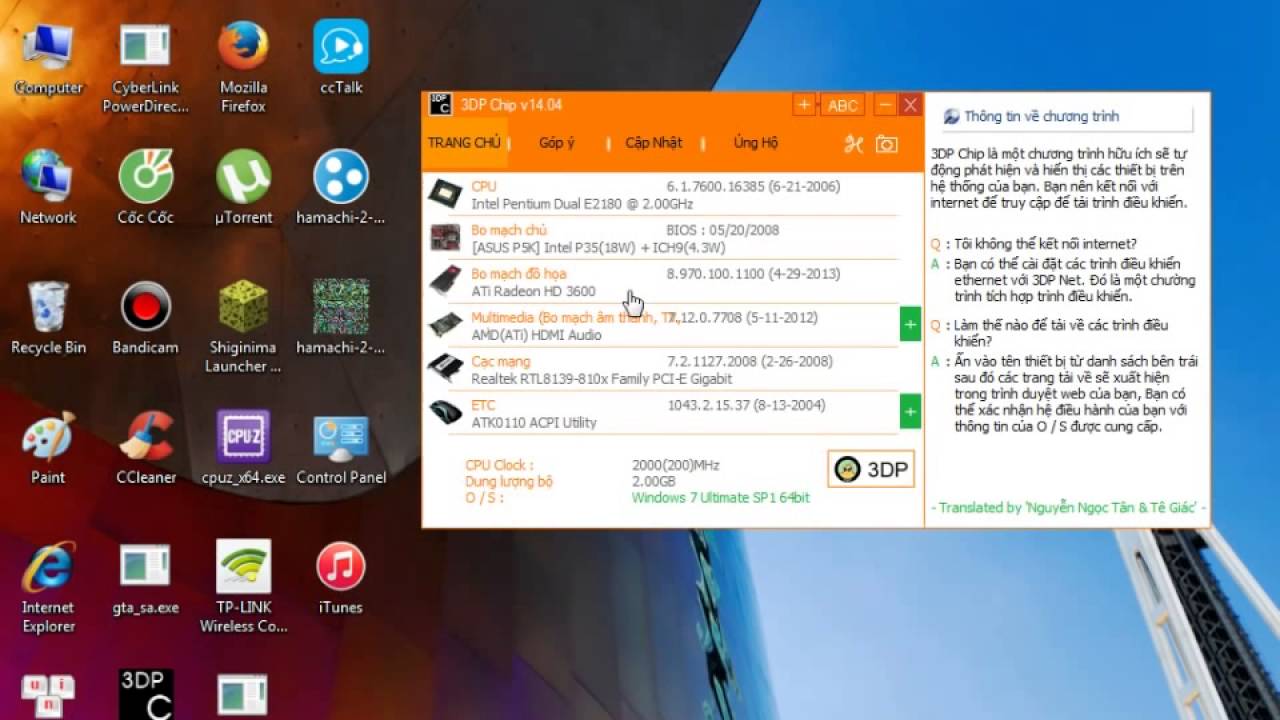The image size is (1280, 720).
Task: Open the Computer desktop icon
Action: [48, 58]
